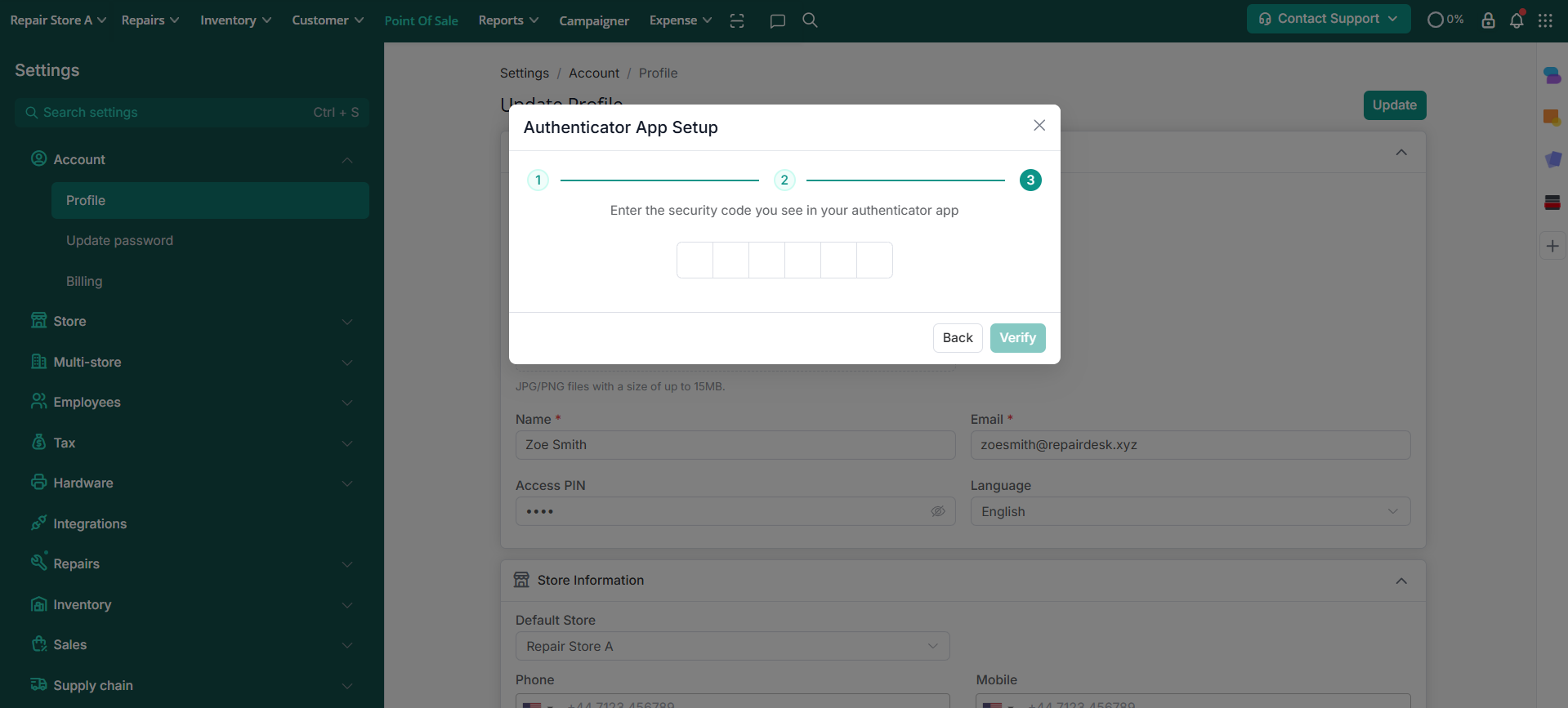This screenshot has height=708, width=1568.
Task: Open the Default Store dropdown
Action: (x=732, y=646)
